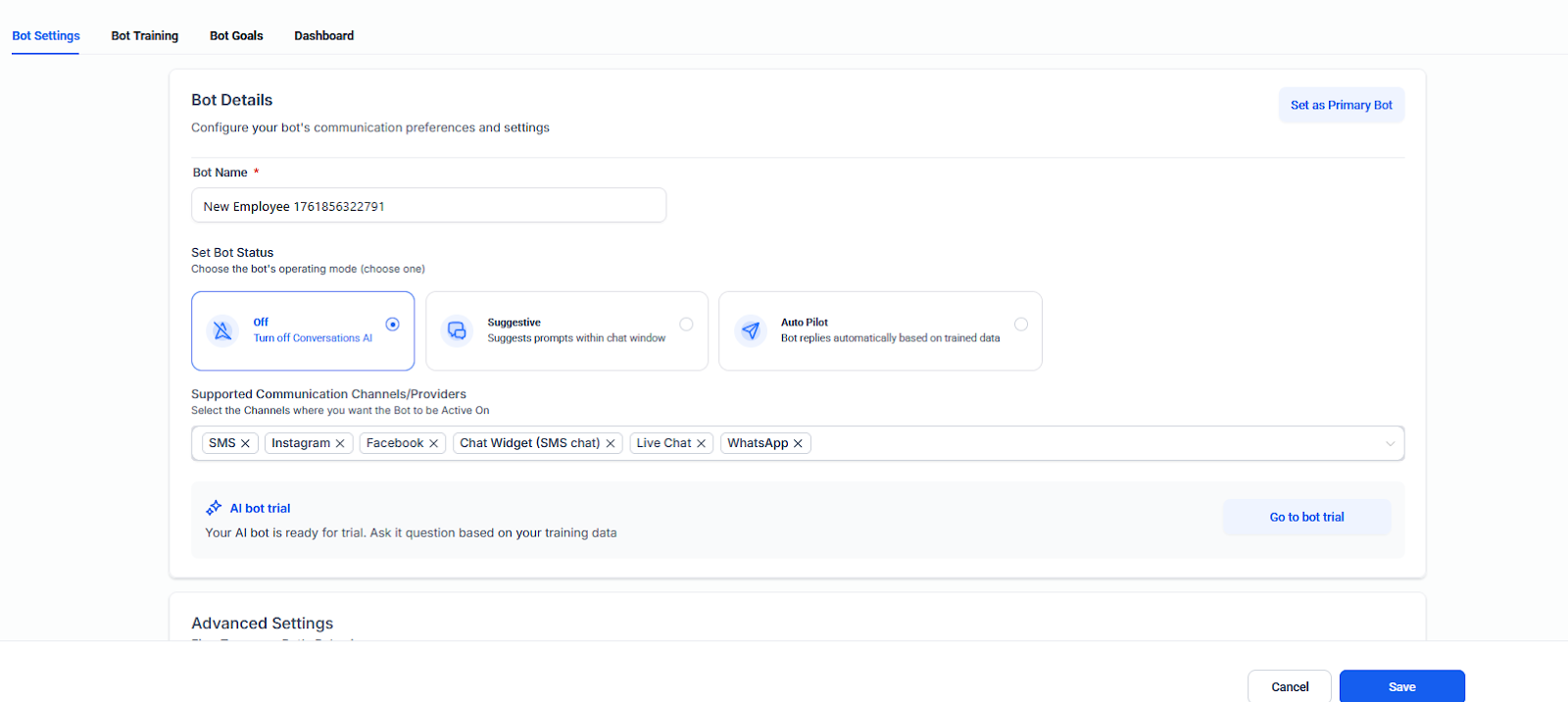Remove the Instagram channel tag

click(x=340, y=443)
